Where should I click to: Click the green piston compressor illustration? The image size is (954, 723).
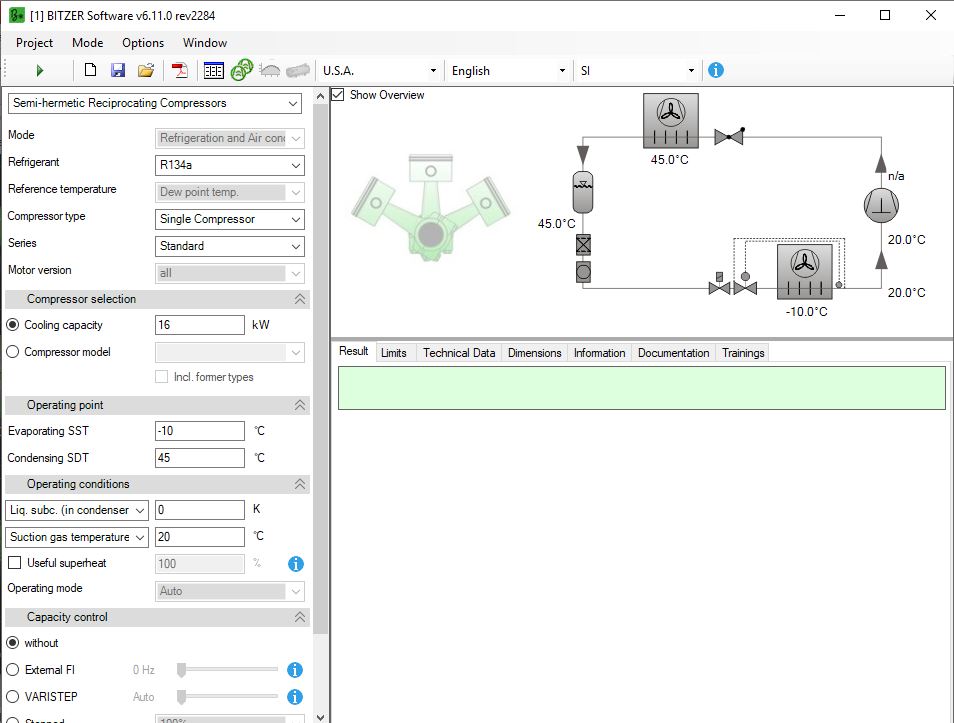[x=431, y=207]
